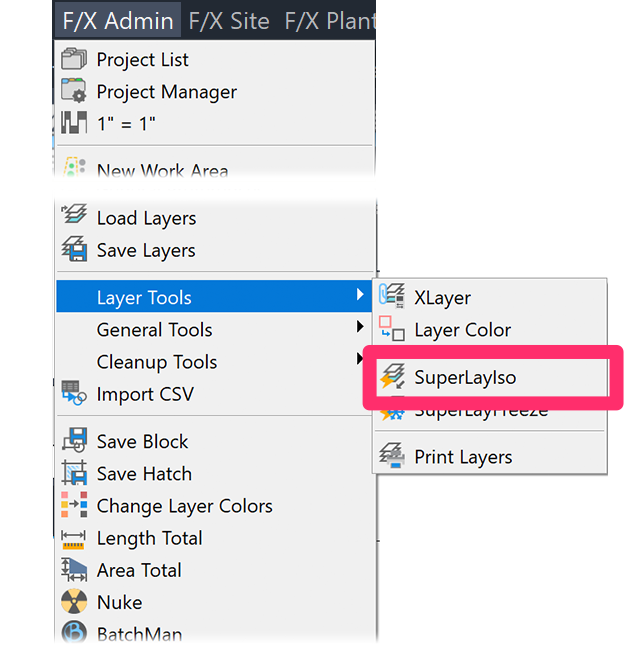Open the F/X Admin menu

click(x=118, y=20)
